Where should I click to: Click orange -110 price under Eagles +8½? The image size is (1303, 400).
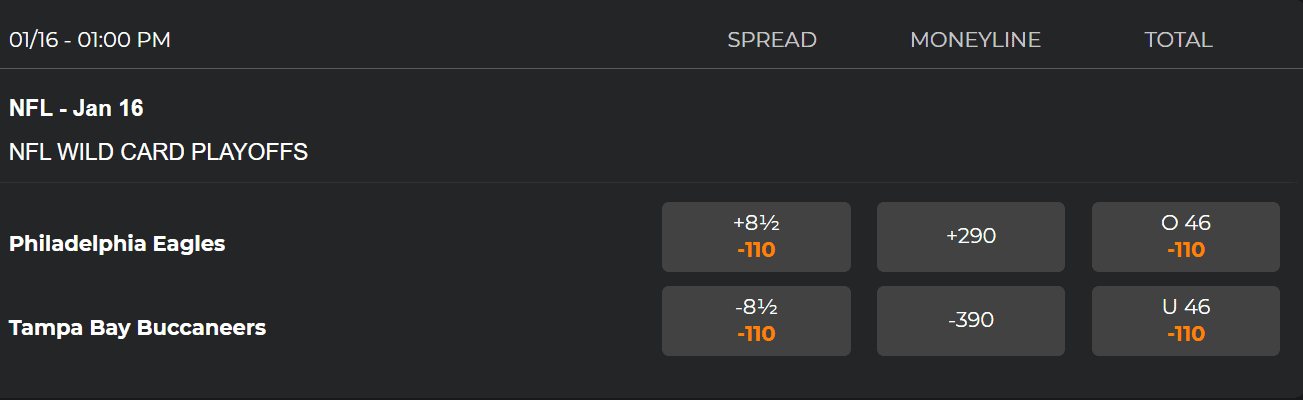pos(756,250)
